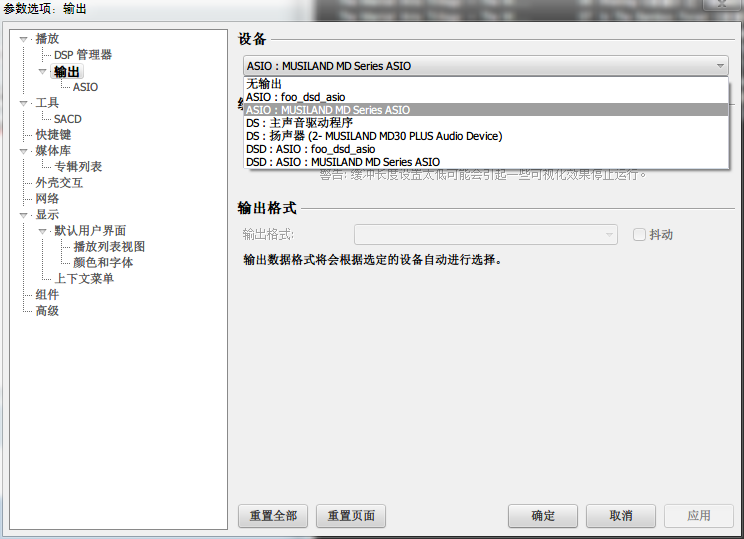Pick DSD : ASIO : MUSILAND MD Series ASIO
Viewport: 744px width, 539px height.
click(x=342, y=162)
